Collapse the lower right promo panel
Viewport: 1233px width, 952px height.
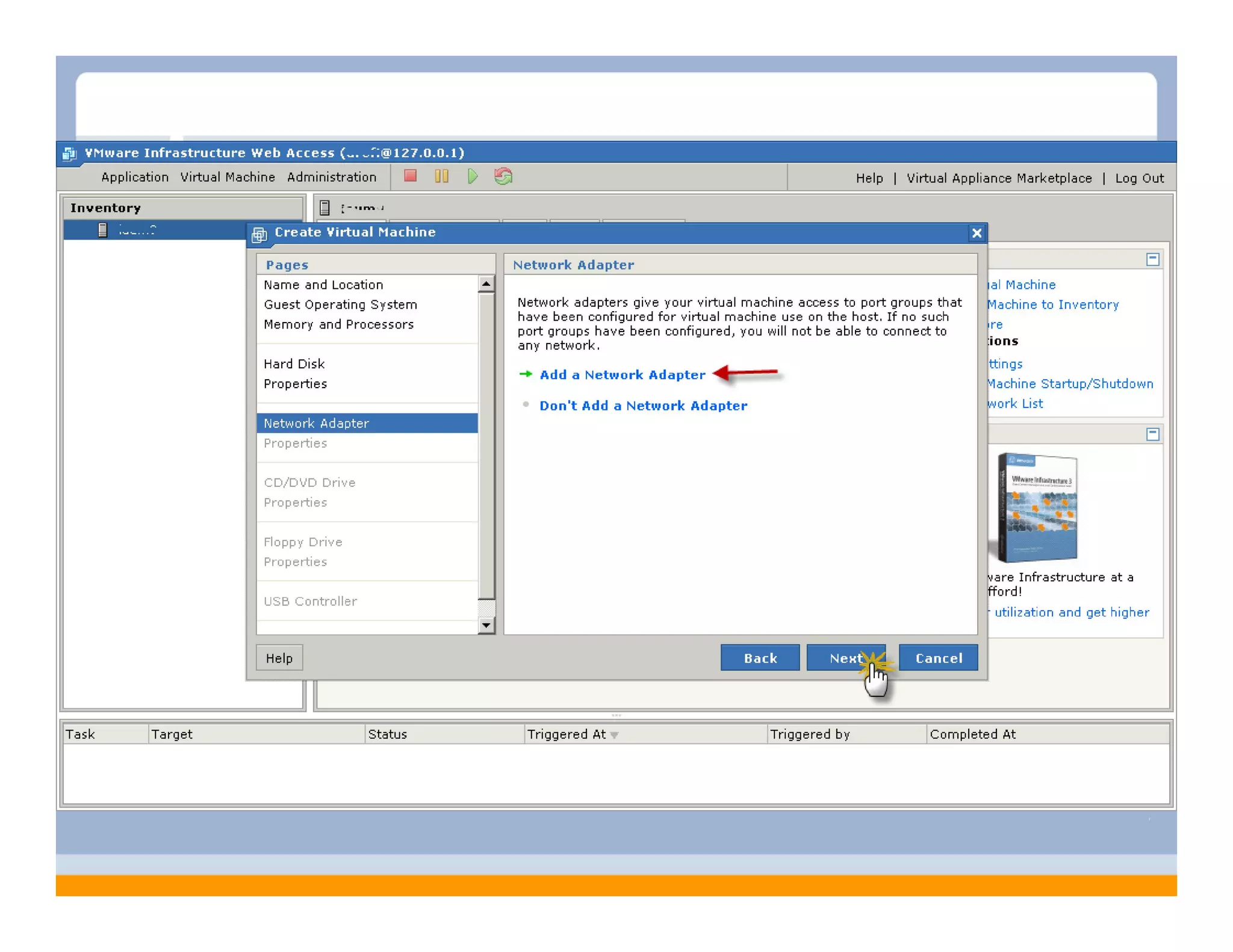point(1152,434)
